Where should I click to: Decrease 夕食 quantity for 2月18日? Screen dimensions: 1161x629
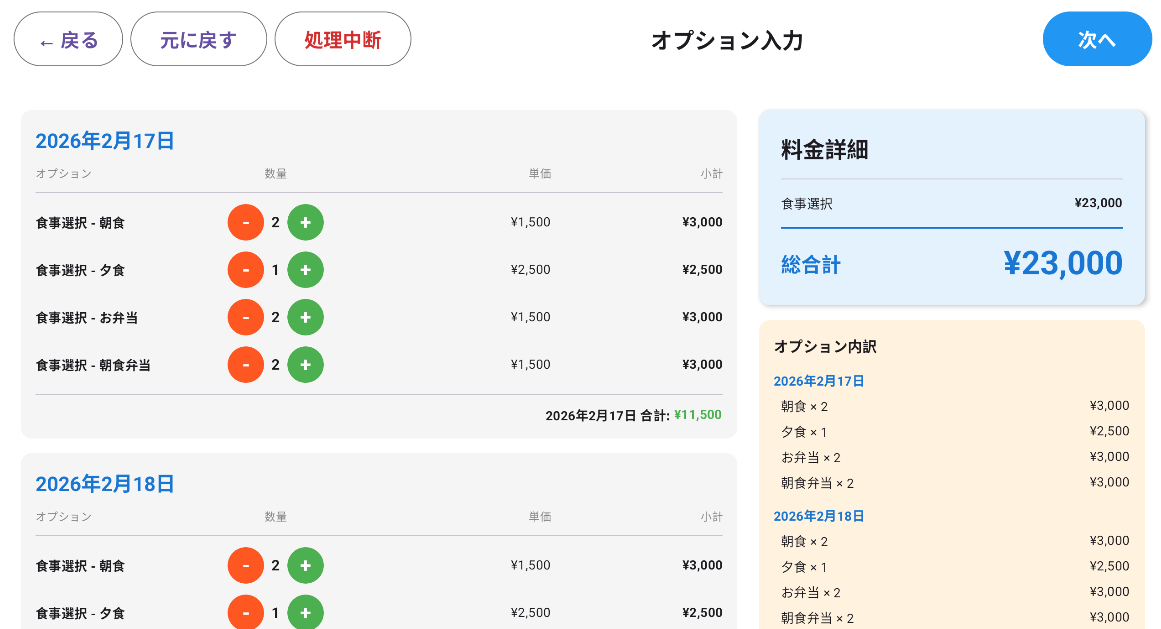[x=245, y=612]
